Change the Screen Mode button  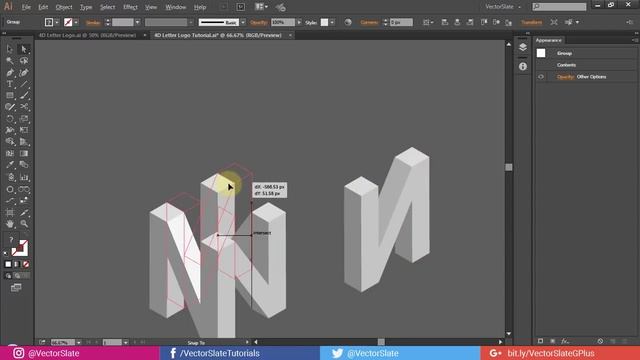pos(16,288)
